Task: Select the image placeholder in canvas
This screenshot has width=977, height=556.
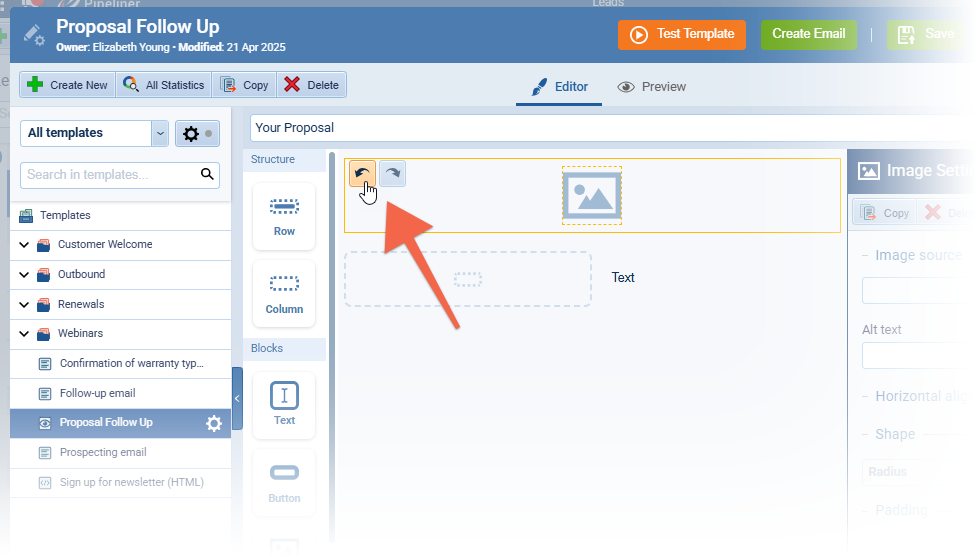Action: pos(591,196)
